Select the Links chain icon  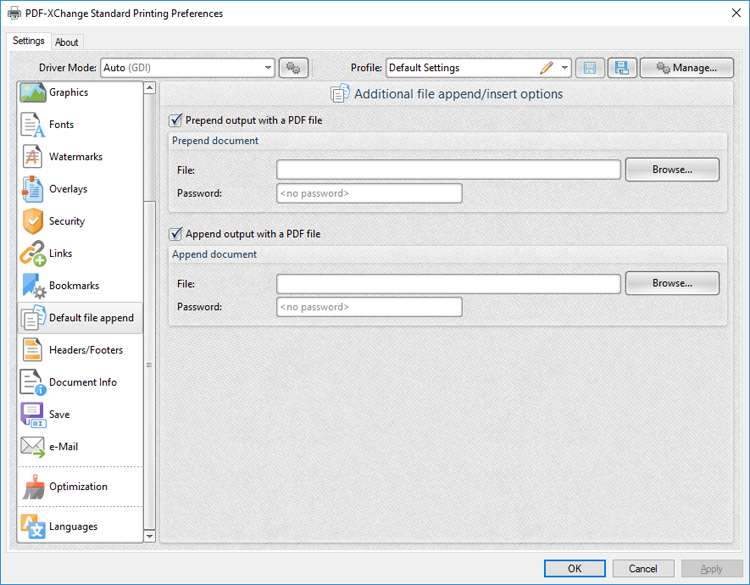click(x=33, y=254)
